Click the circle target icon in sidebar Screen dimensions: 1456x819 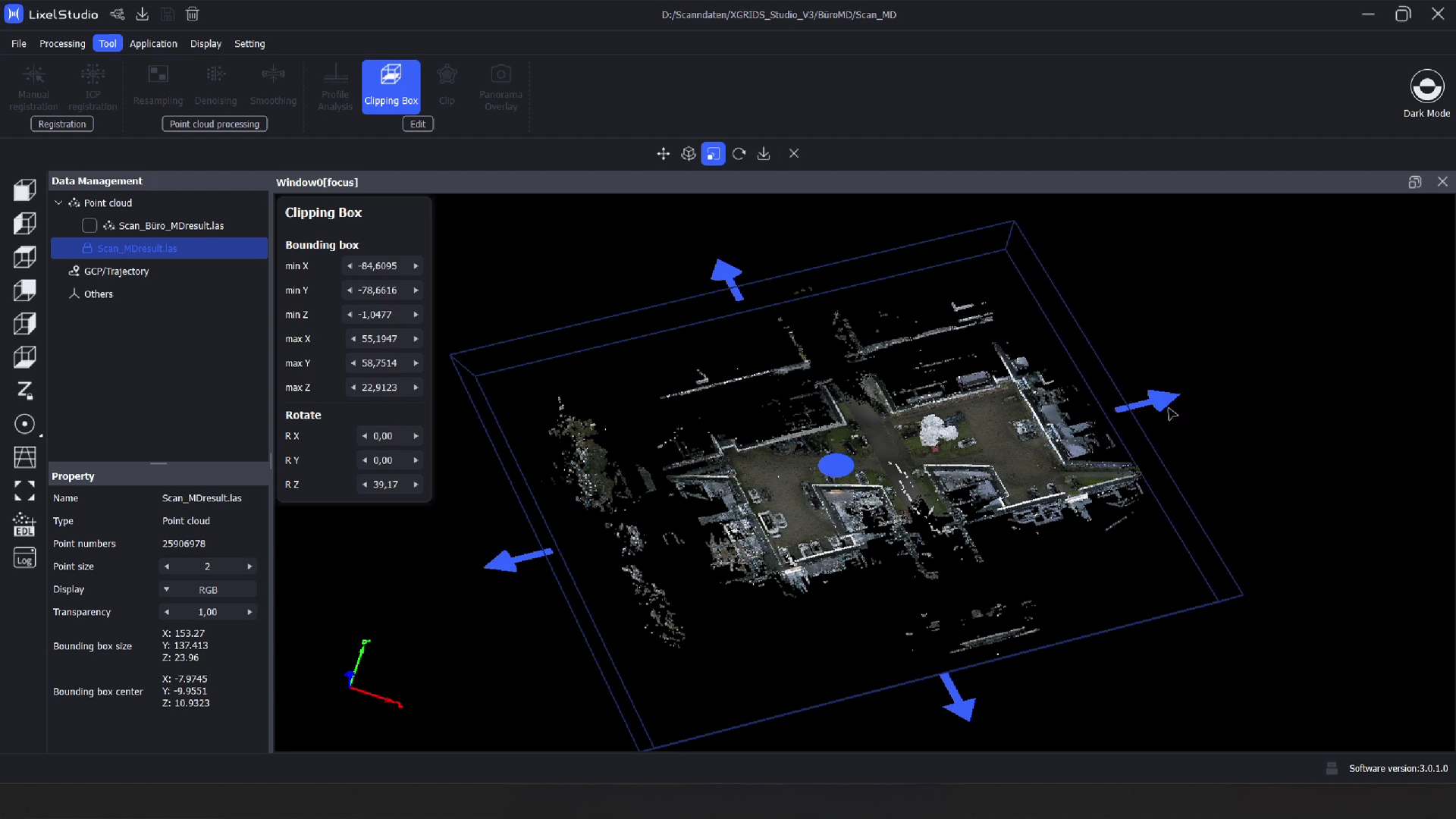click(x=24, y=424)
